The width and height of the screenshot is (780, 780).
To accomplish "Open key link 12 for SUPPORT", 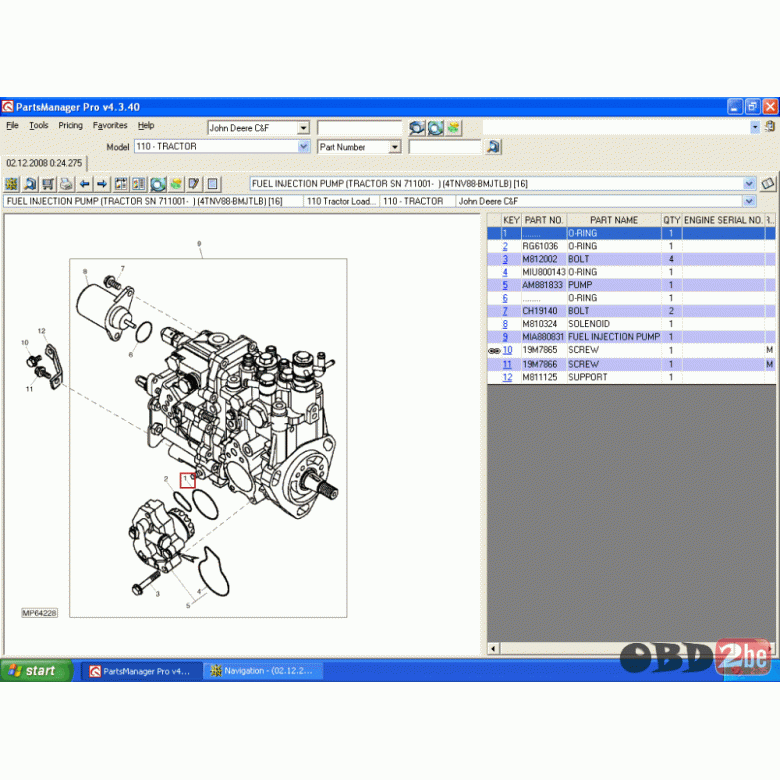I will coord(507,377).
